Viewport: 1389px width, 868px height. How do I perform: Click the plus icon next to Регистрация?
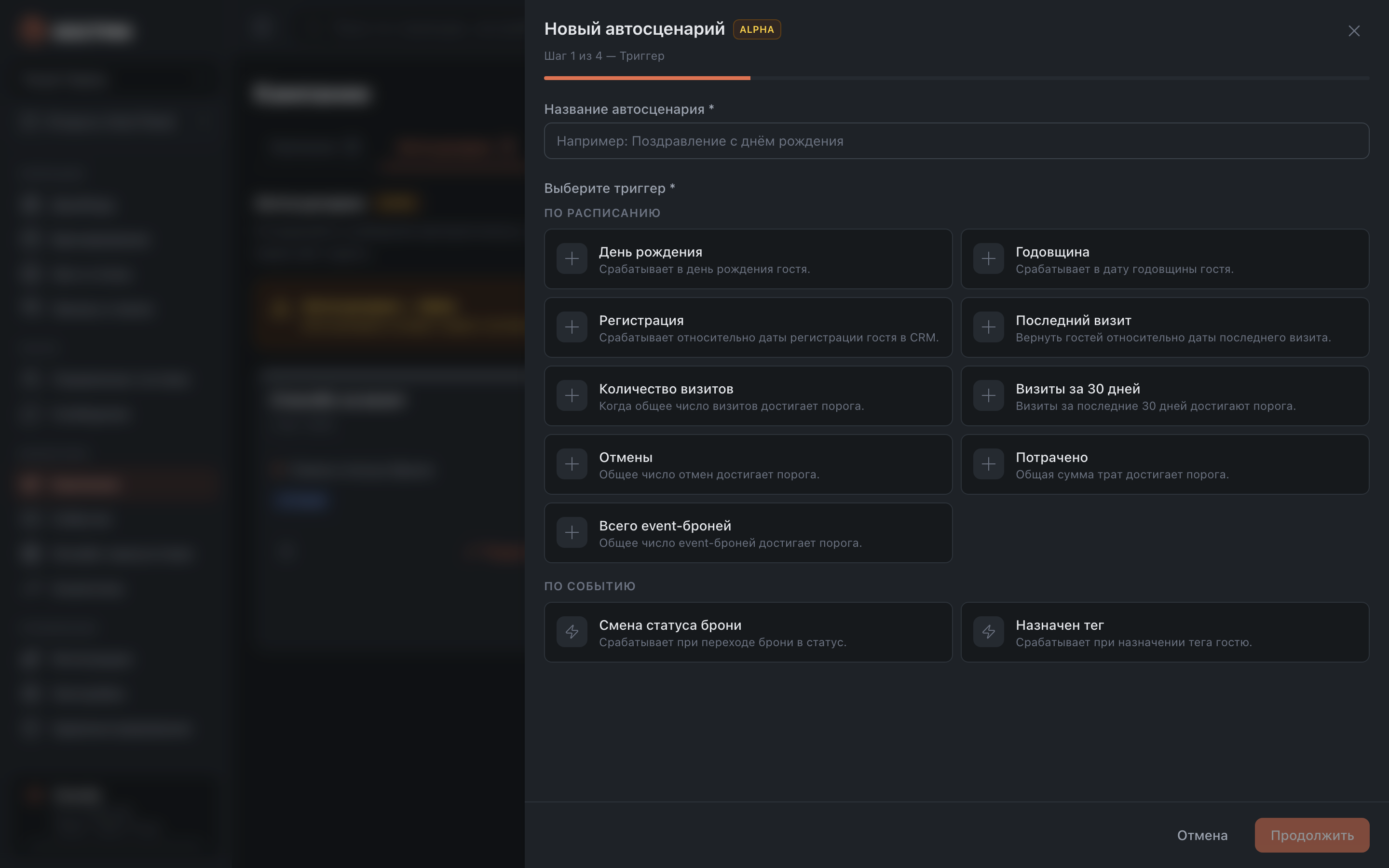[x=572, y=327]
